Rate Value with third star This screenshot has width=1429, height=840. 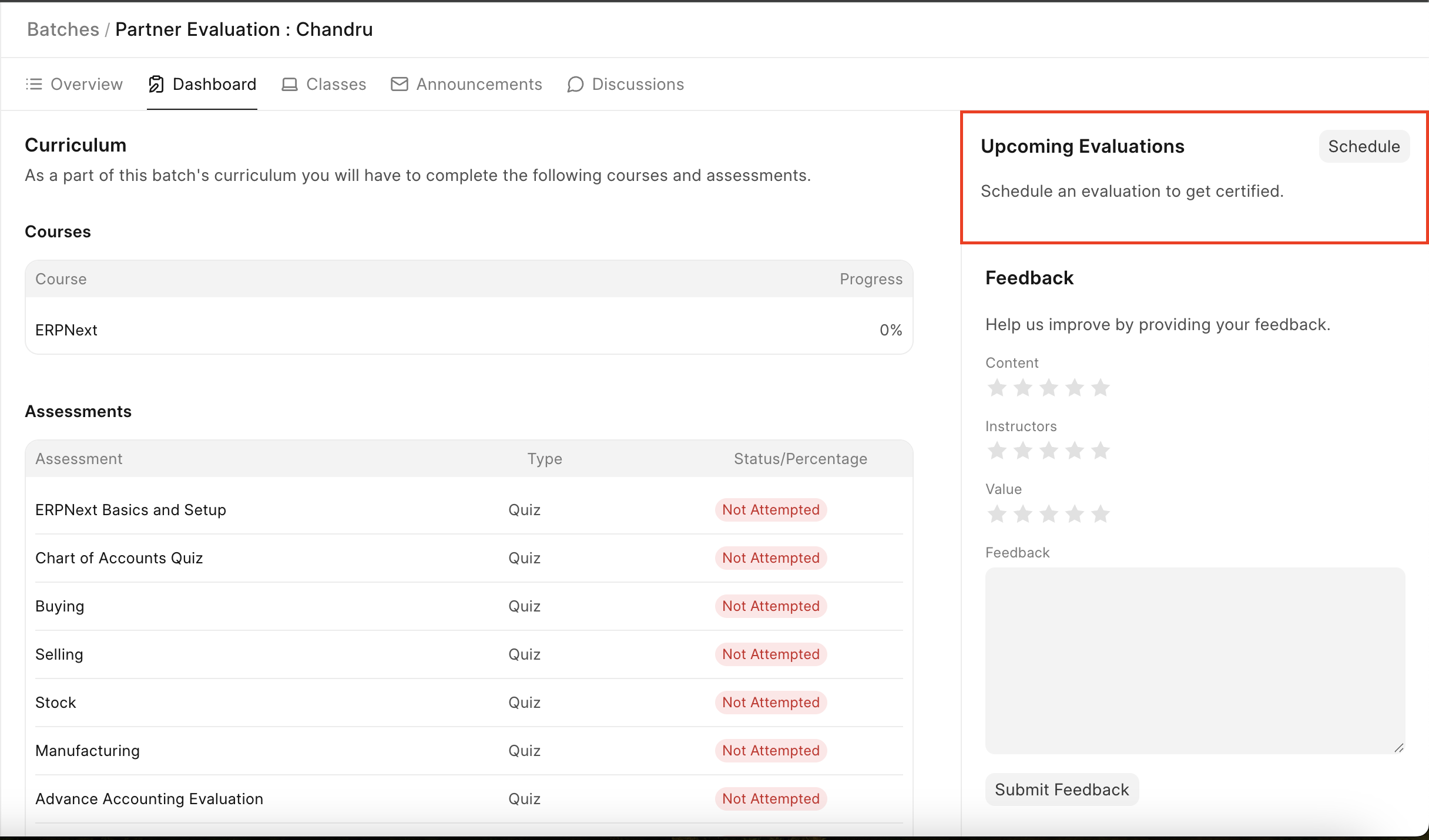pyautogui.click(x=1049, y=514)
